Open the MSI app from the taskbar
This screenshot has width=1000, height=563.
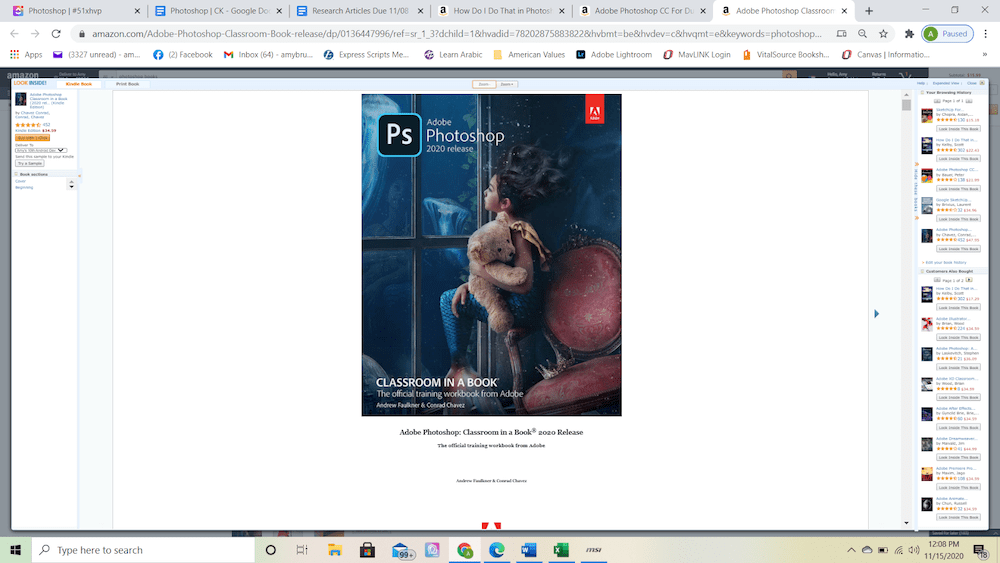click(594, 550)
